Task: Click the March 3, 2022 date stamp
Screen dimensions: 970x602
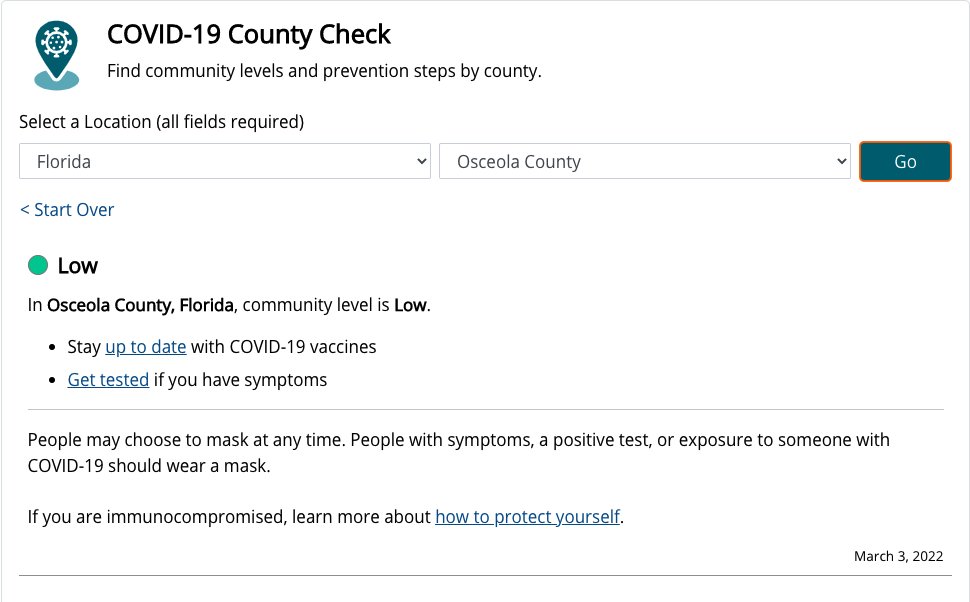Action: 898,556
